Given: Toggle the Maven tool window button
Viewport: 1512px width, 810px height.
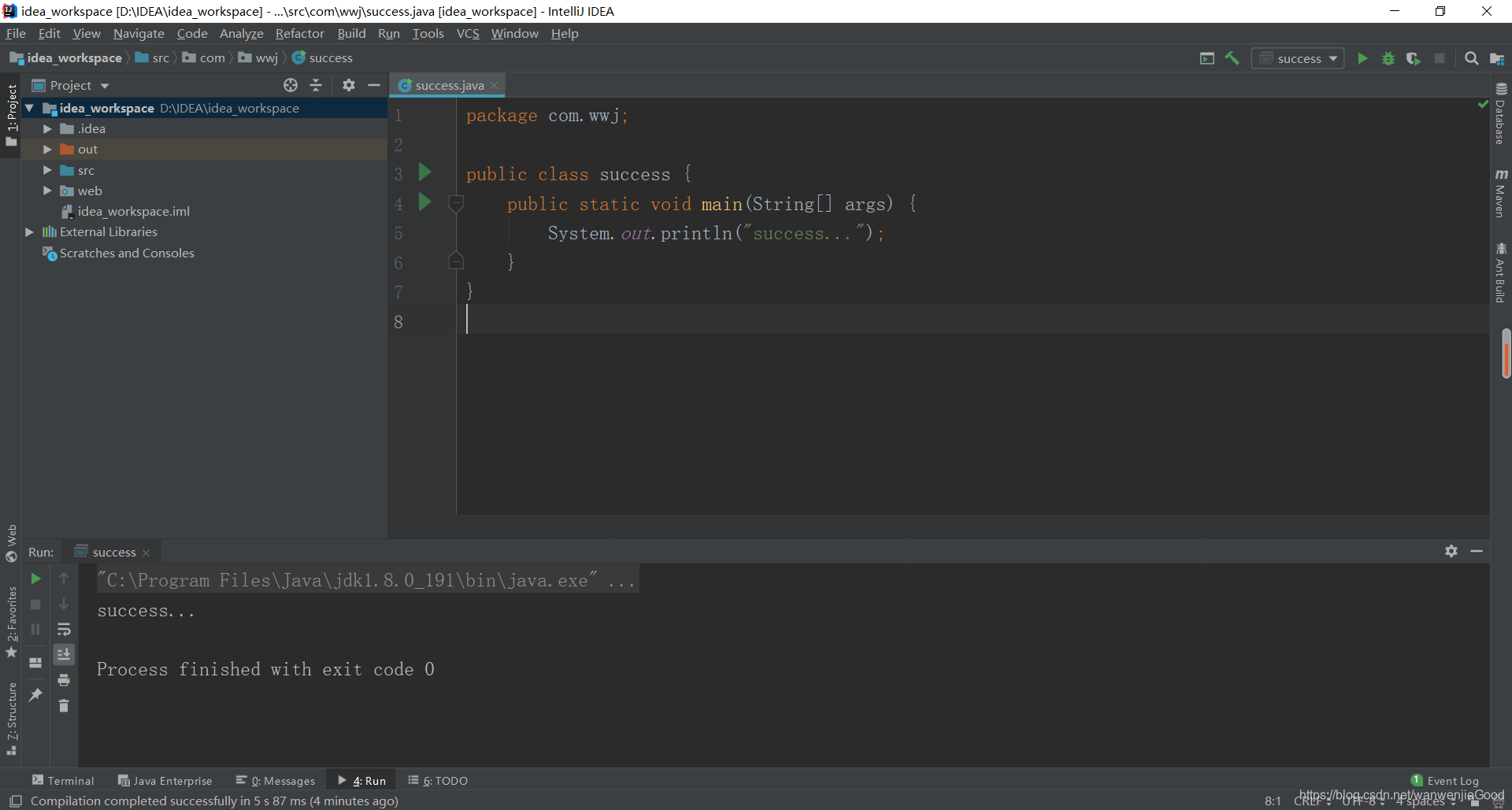Looking at the screenshot, I should pos(1501,193).
